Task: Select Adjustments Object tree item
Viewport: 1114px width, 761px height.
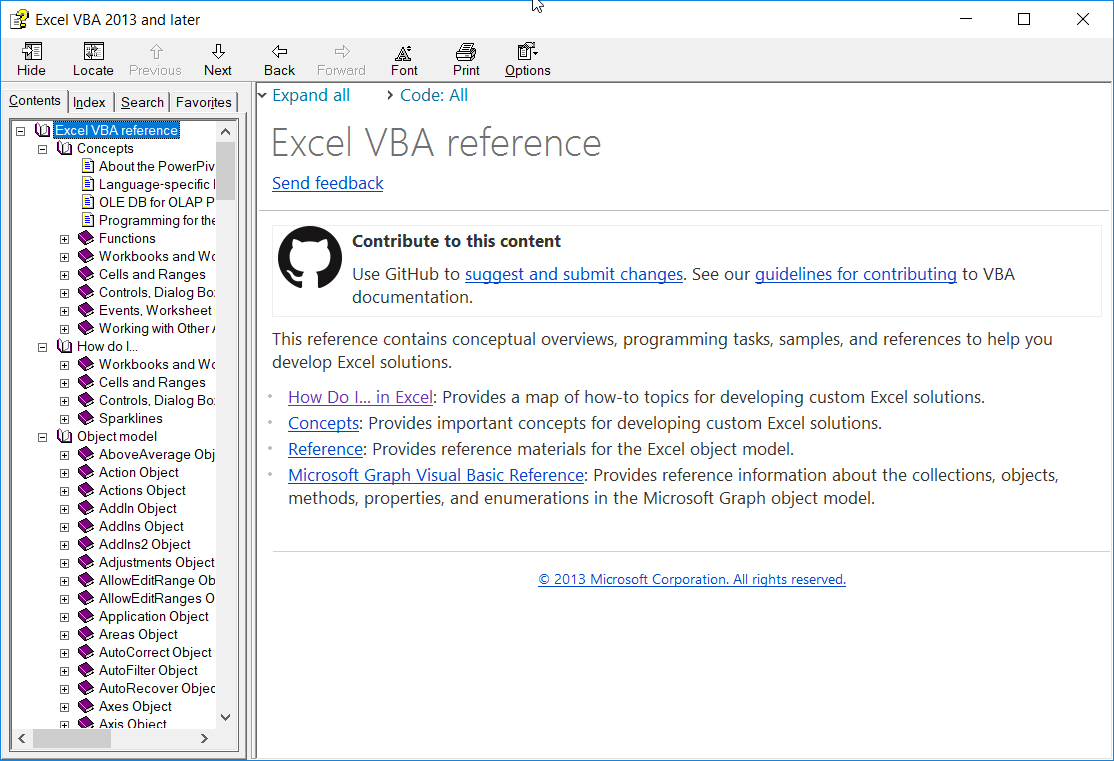Action: [x=156, y=562]
